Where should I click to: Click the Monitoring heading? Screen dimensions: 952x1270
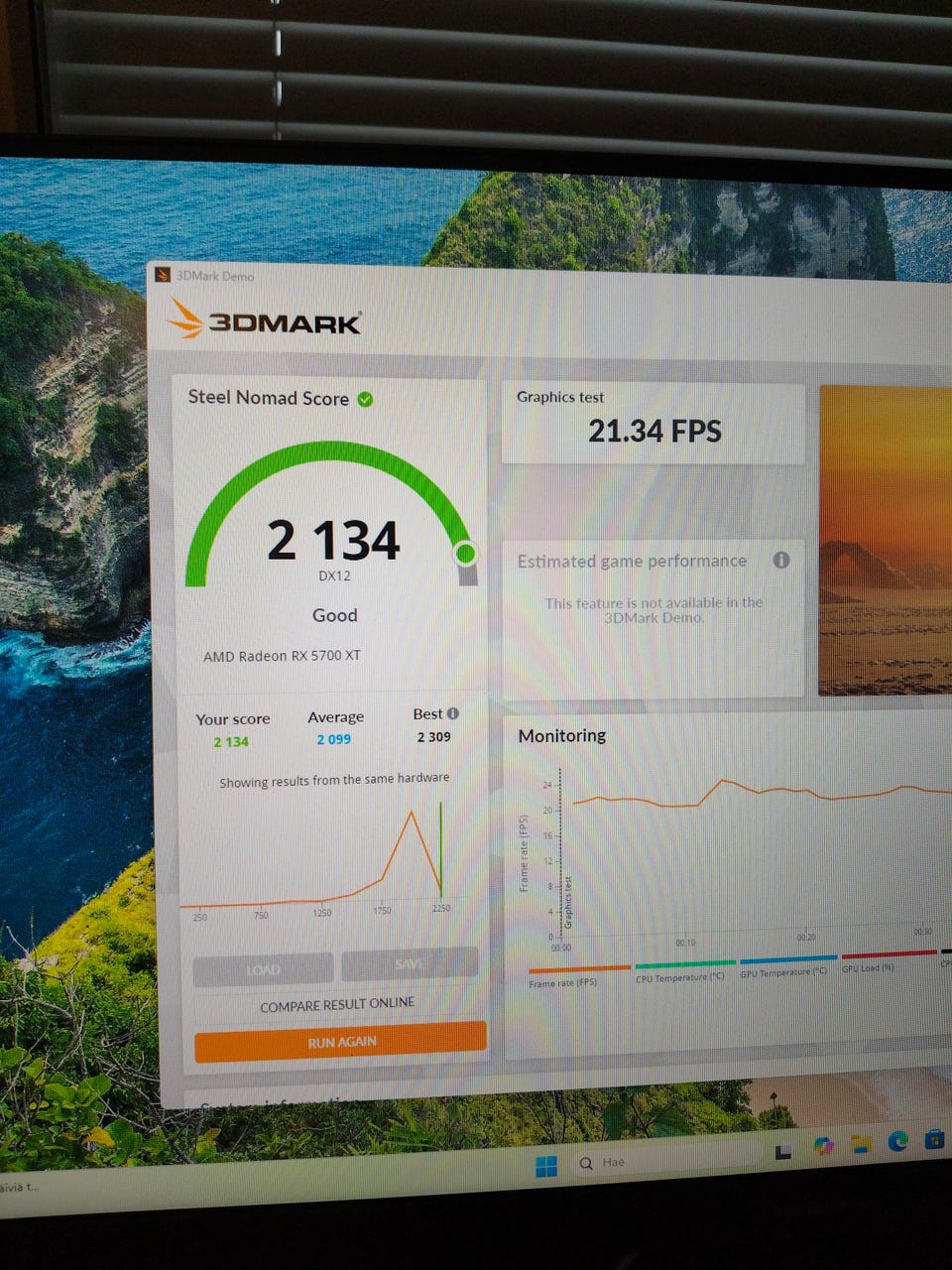click(562, 735)
